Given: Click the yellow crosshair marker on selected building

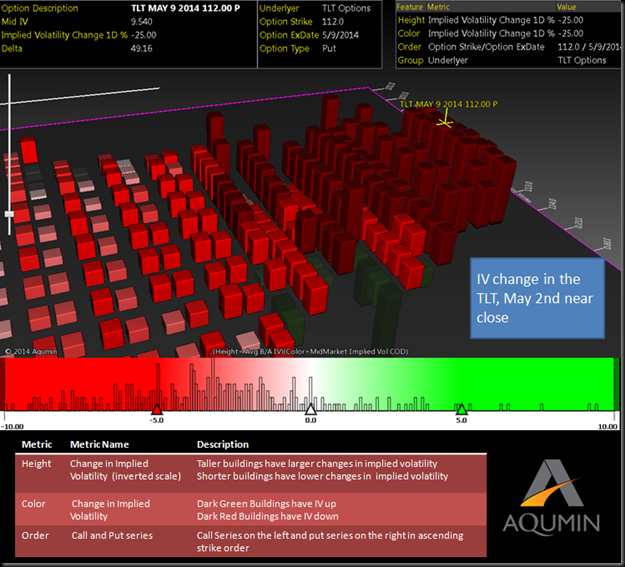Looking at the screenshot, I should click(444, 121).
